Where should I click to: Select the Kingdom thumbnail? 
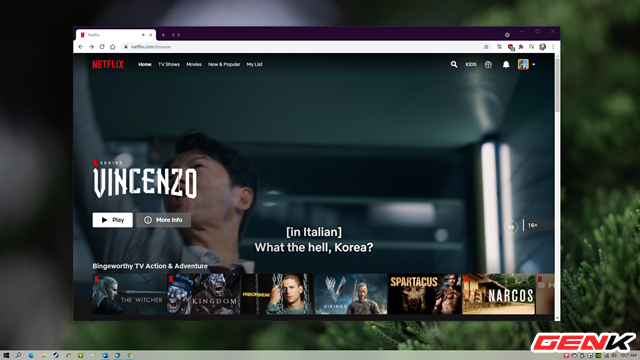(x=203, y=294)
